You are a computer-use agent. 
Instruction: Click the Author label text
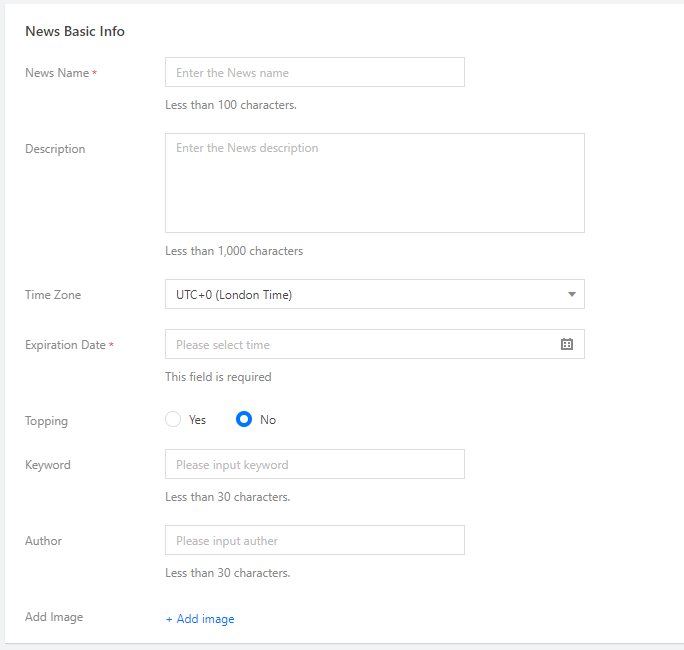43,541
